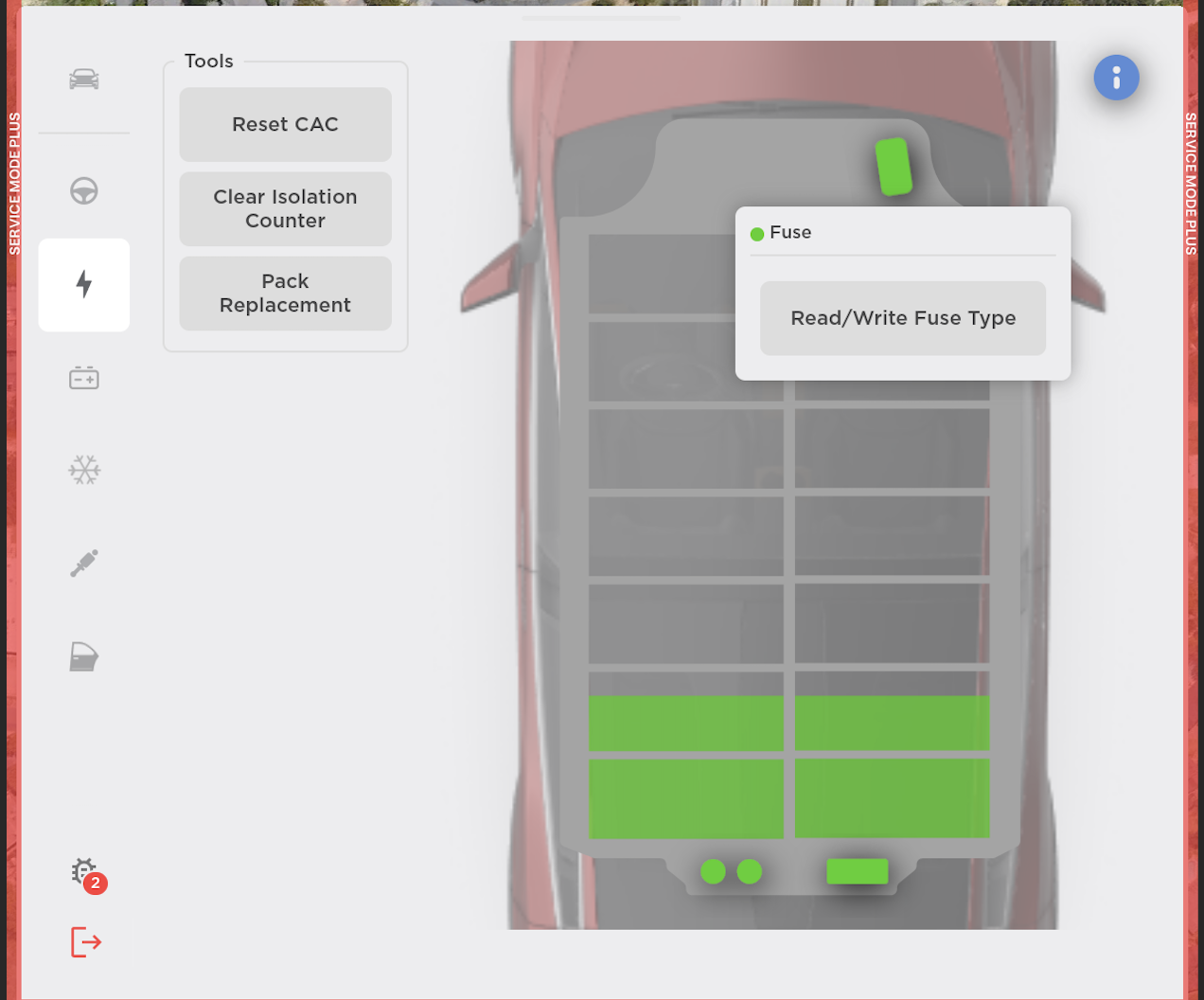Open the suspension shock absorber icon

[84, 563]
